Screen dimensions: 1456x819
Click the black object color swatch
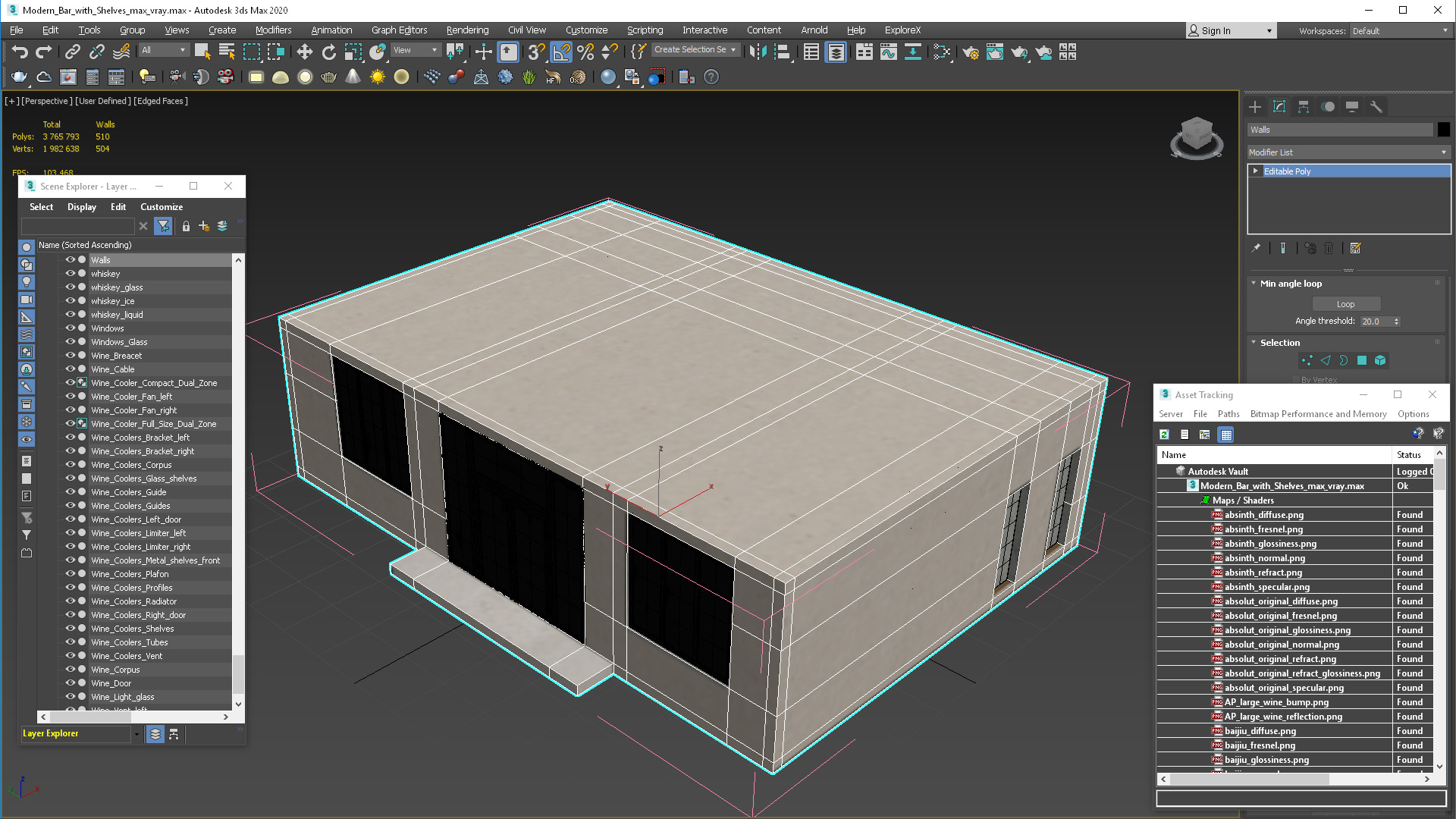1443,130
